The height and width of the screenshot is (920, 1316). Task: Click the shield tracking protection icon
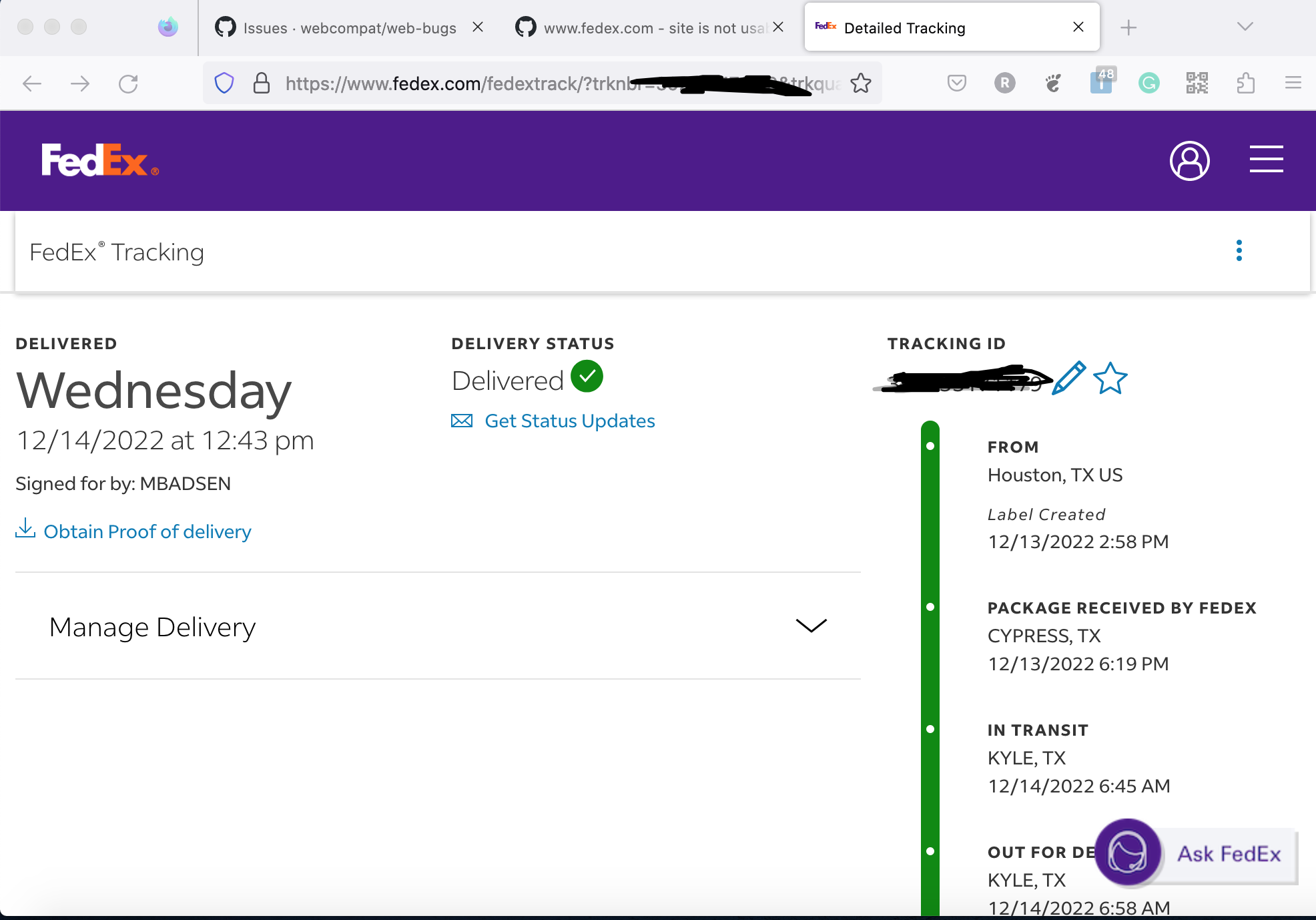click(x=224, y=83)
